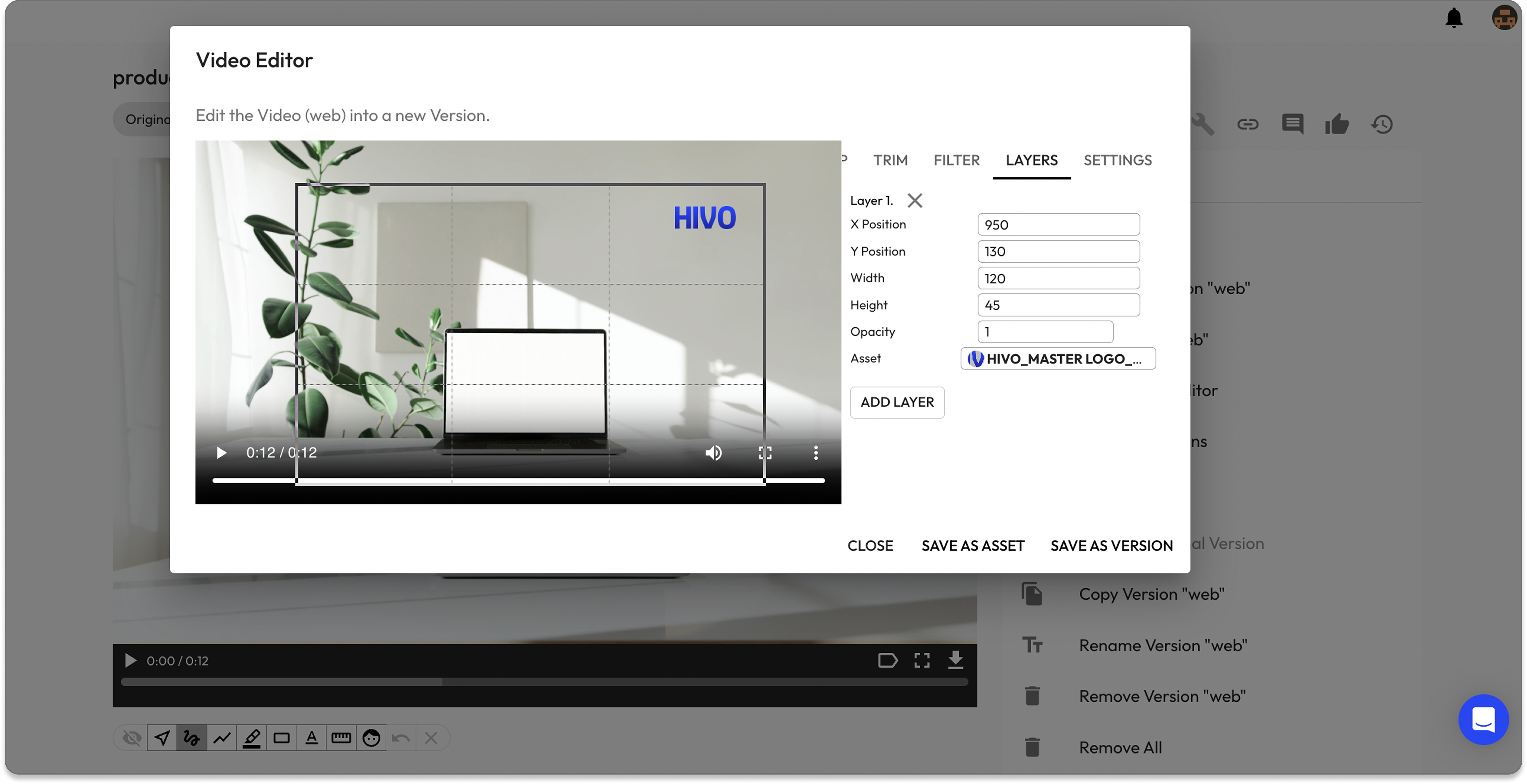Click the ADD LAYER button

tap(897, 402)
